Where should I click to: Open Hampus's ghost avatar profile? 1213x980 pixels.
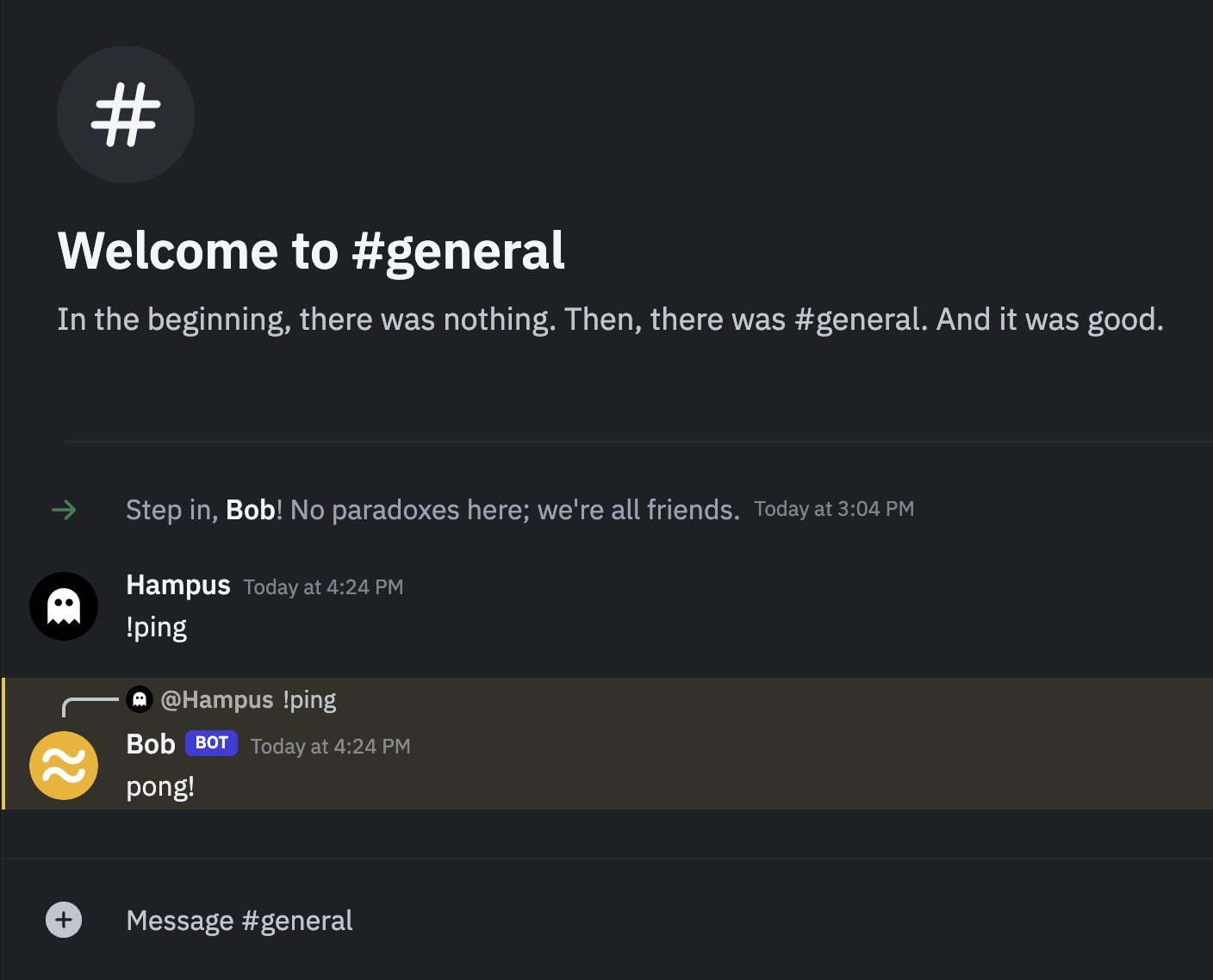(64, 606)
